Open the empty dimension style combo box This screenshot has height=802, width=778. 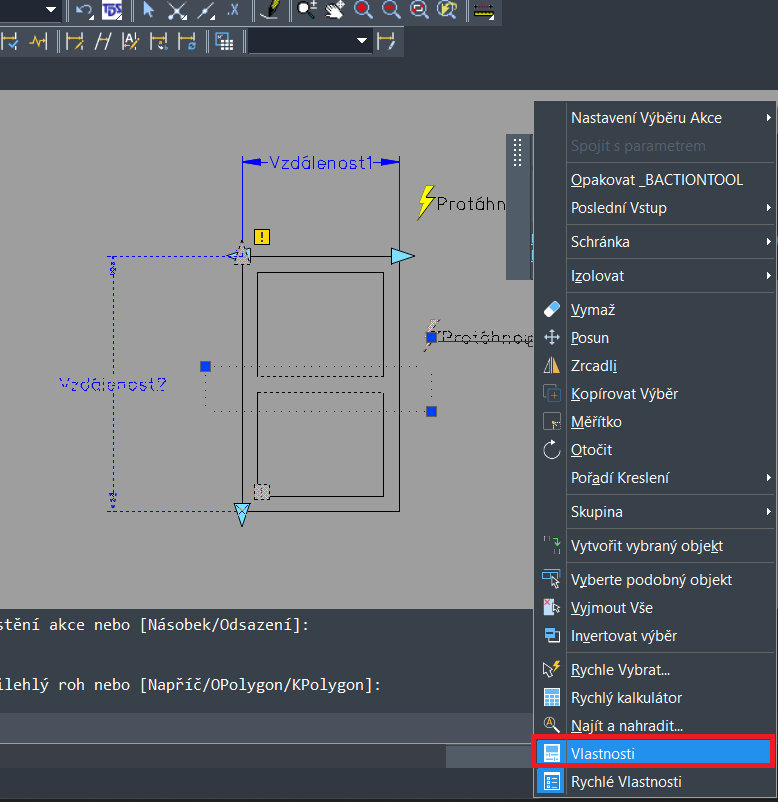point(309,41)
